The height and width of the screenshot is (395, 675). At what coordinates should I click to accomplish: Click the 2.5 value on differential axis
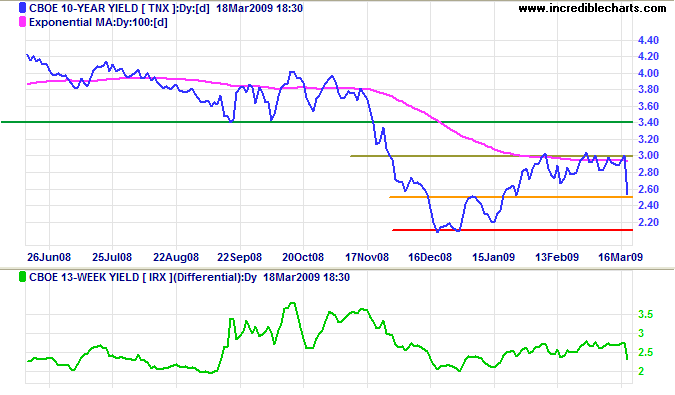click(x=645, y=352)
